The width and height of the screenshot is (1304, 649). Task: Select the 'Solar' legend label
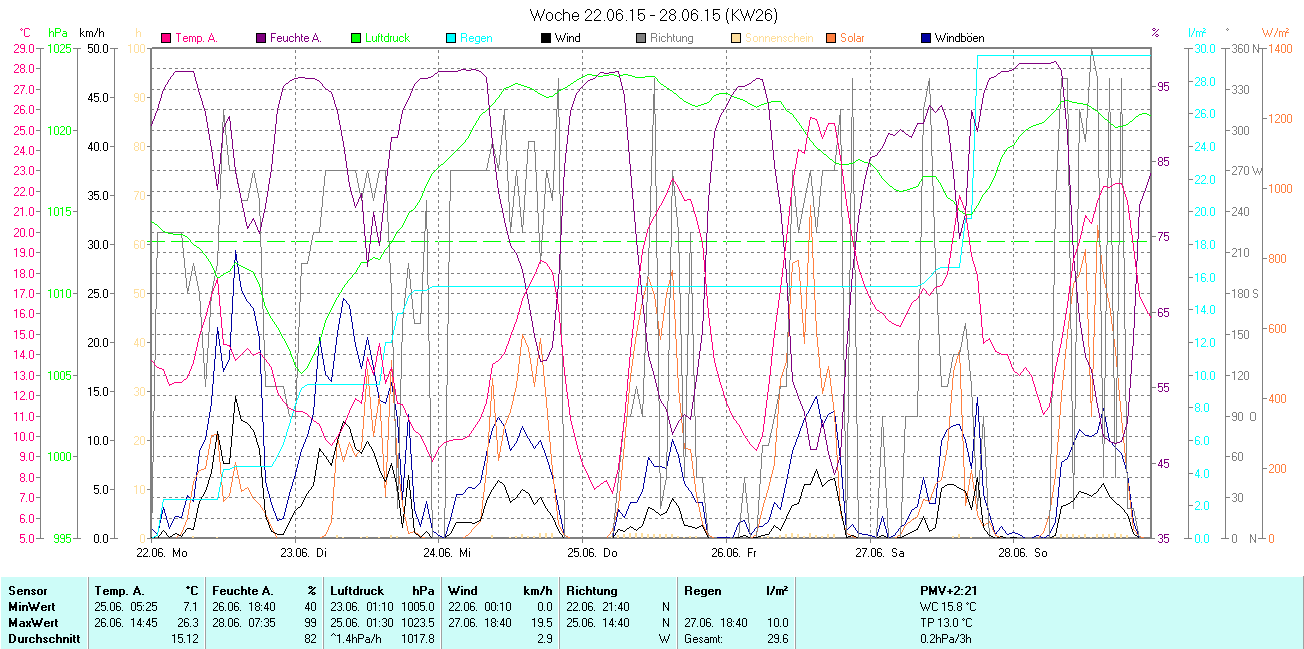[x=852, y=38]
